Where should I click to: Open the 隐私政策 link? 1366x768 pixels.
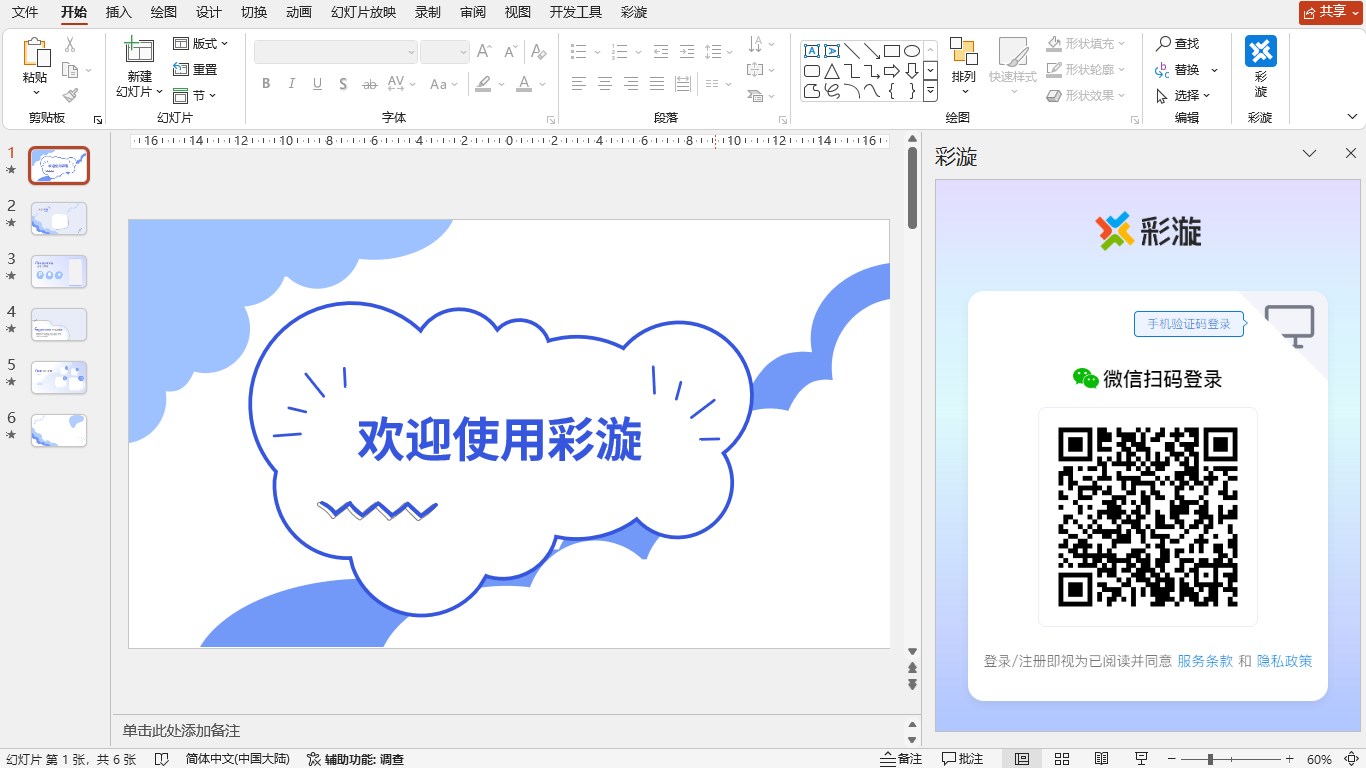(1284, 661)
